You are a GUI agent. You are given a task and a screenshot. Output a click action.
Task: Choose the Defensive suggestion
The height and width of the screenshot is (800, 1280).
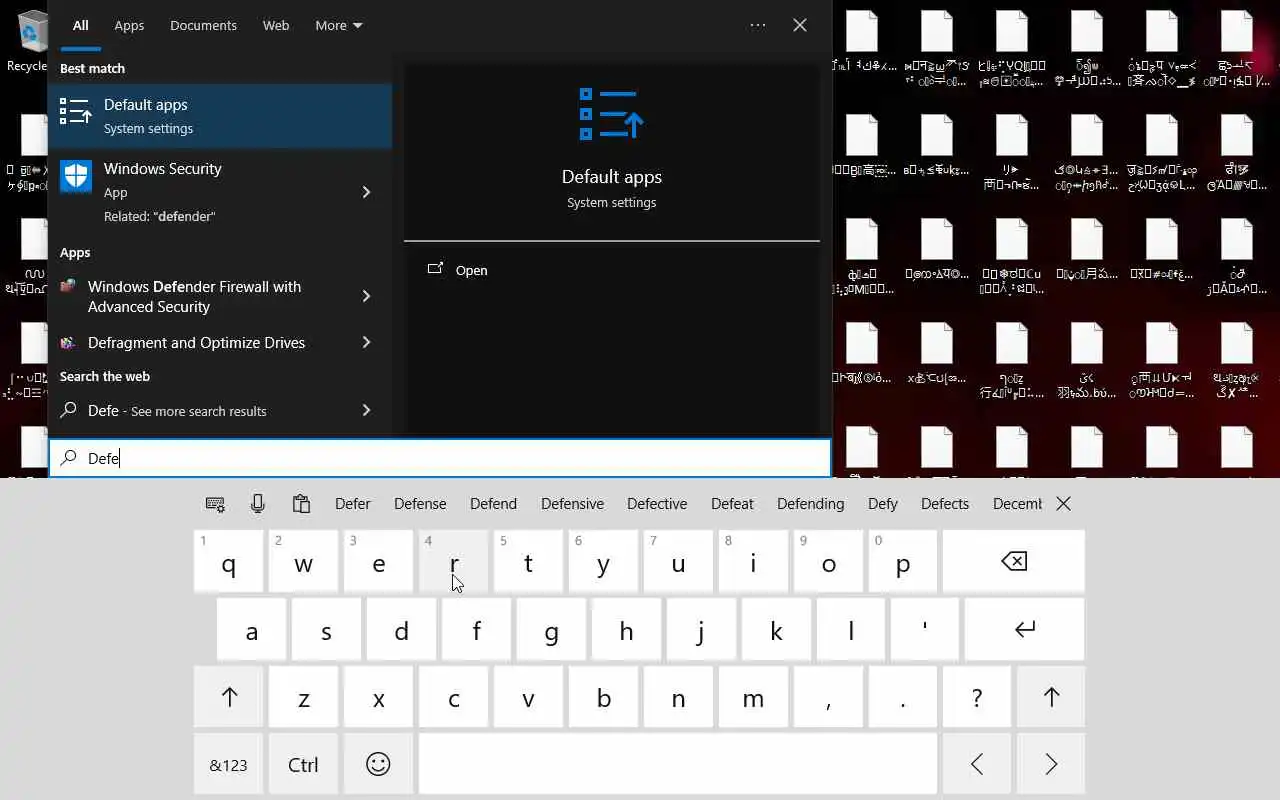[572, 504]
